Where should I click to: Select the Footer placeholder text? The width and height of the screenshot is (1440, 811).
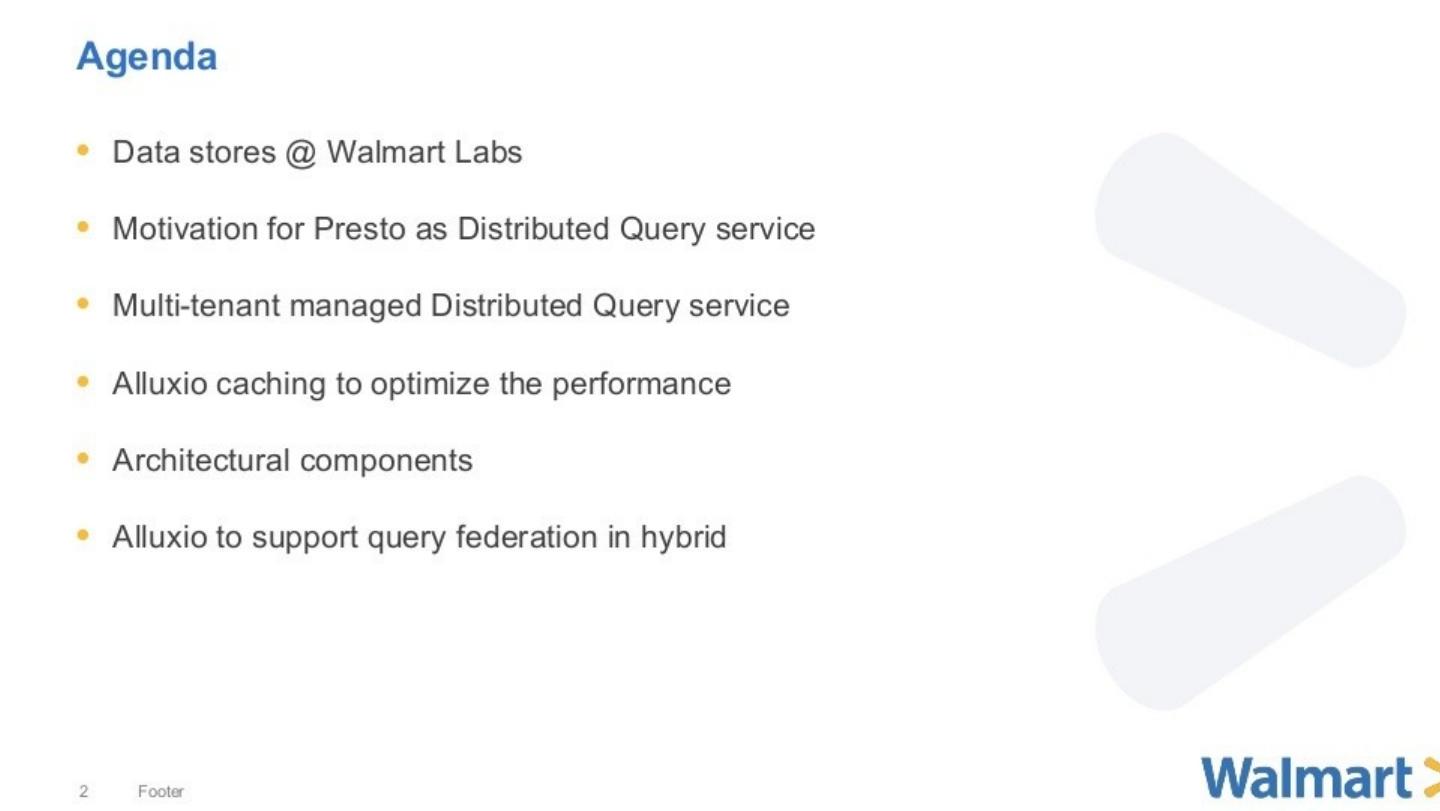(x=161, y=791)
